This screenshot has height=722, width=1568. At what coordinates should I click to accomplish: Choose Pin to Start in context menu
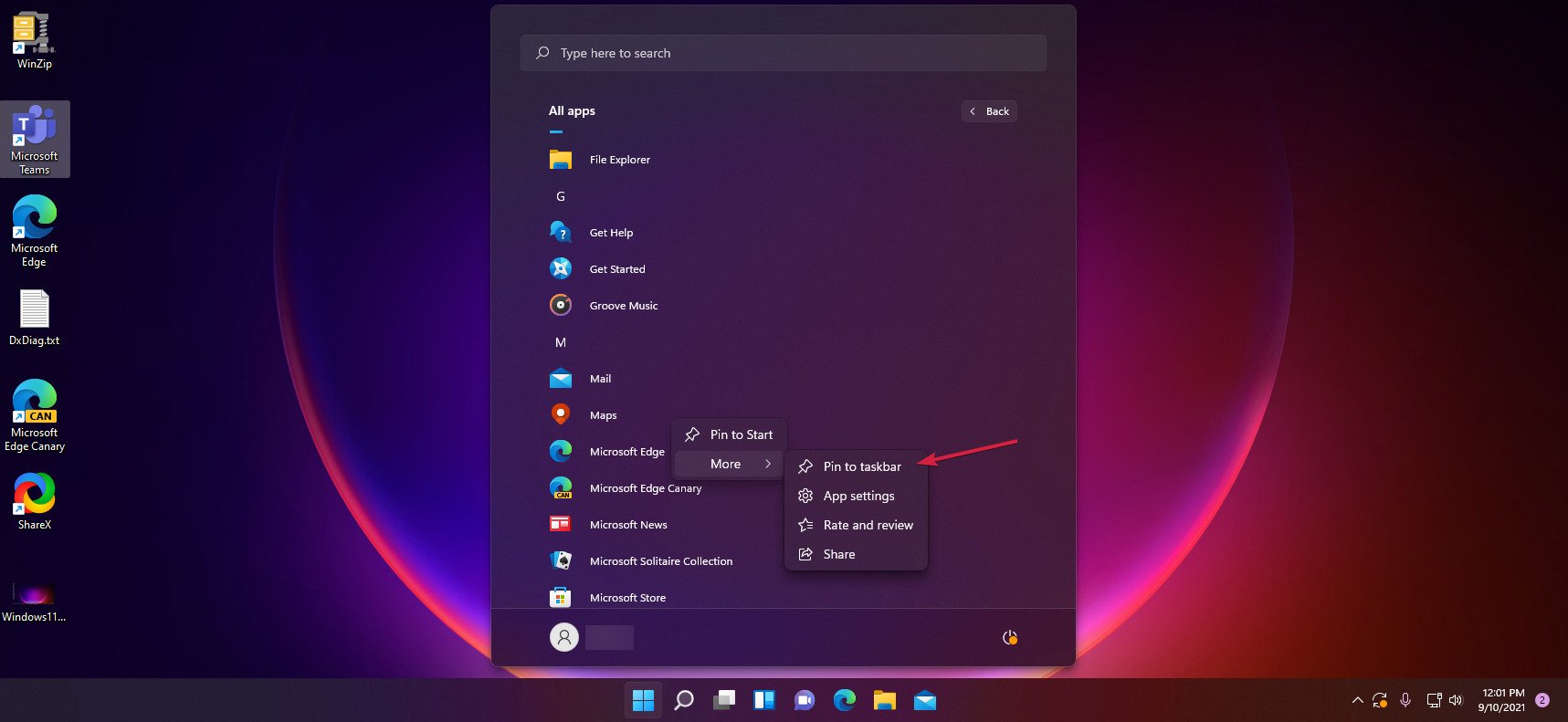tap(729, 434)
